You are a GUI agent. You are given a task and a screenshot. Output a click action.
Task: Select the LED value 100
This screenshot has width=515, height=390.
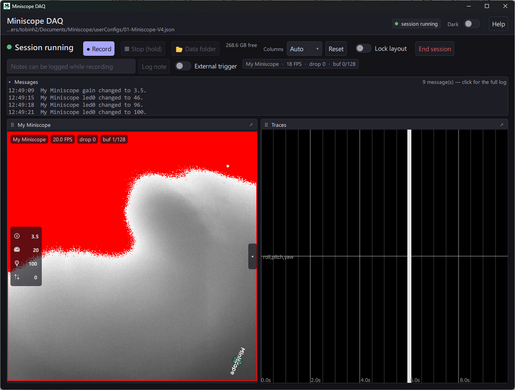point(33,264)
